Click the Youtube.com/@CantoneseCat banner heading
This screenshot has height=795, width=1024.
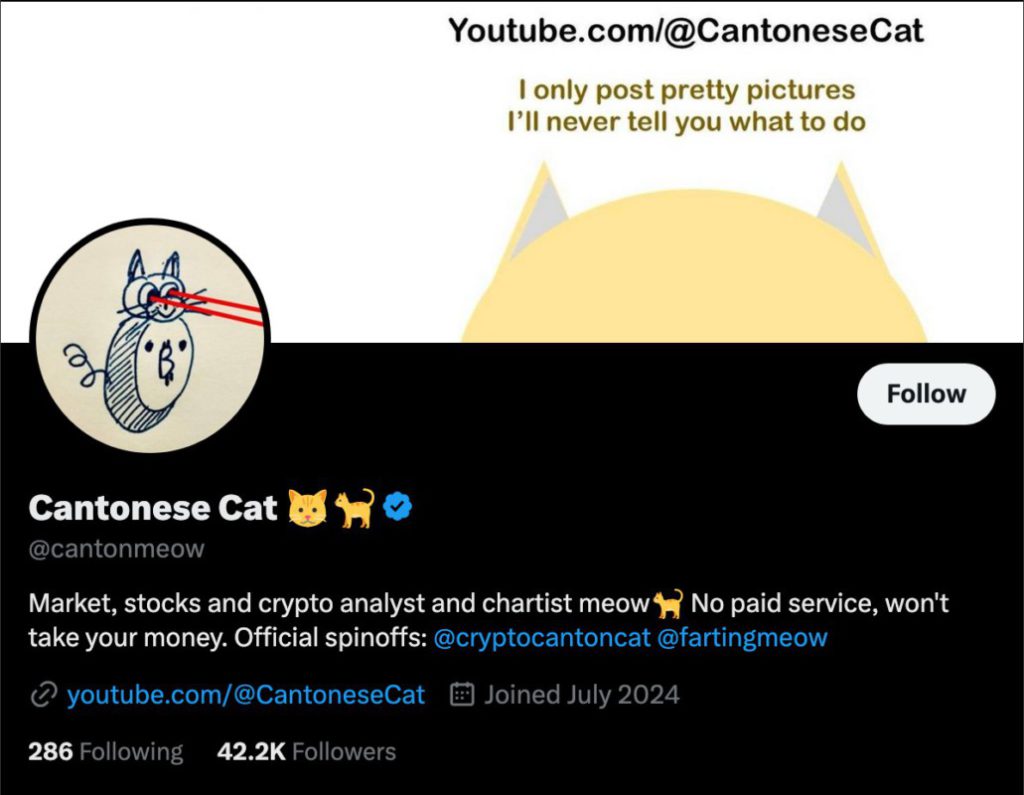[686, 30]
